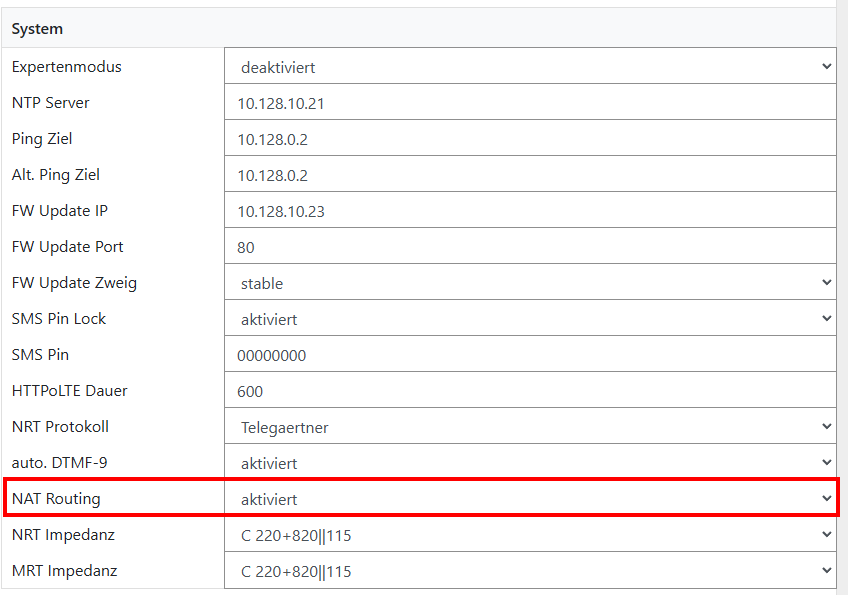Click the System section header
Image resolution: width=848 pixels, height=595 pixels.
37,29
